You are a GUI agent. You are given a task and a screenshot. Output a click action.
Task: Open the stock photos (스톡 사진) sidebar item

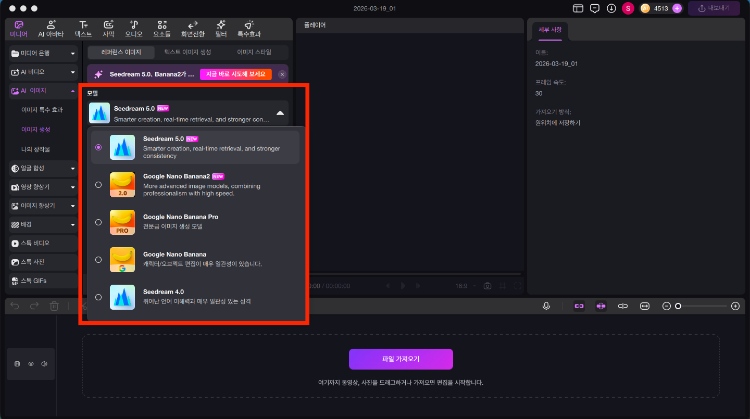click(43, 262)
